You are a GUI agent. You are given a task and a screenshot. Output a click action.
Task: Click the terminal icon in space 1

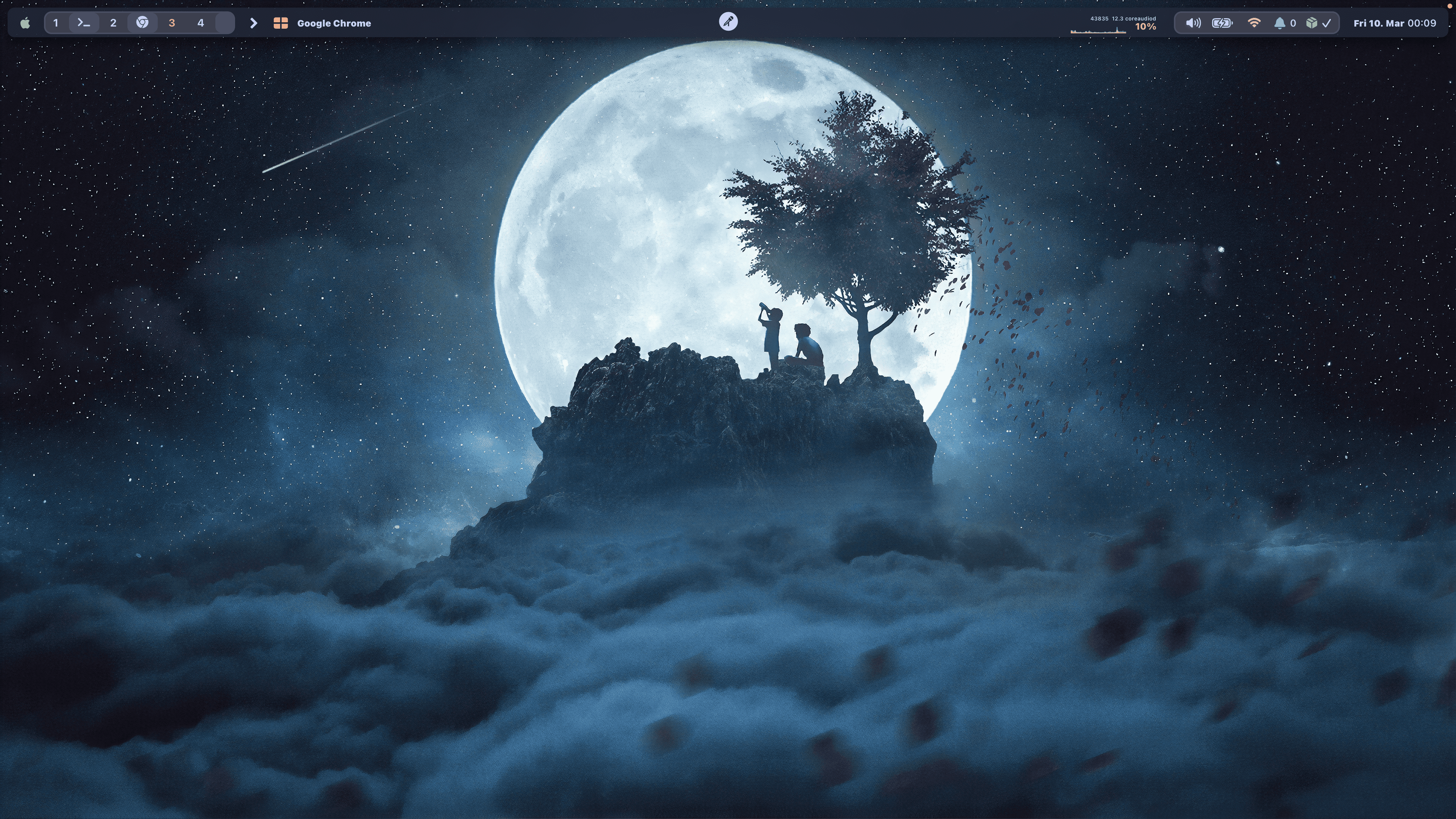pos(84,23)
